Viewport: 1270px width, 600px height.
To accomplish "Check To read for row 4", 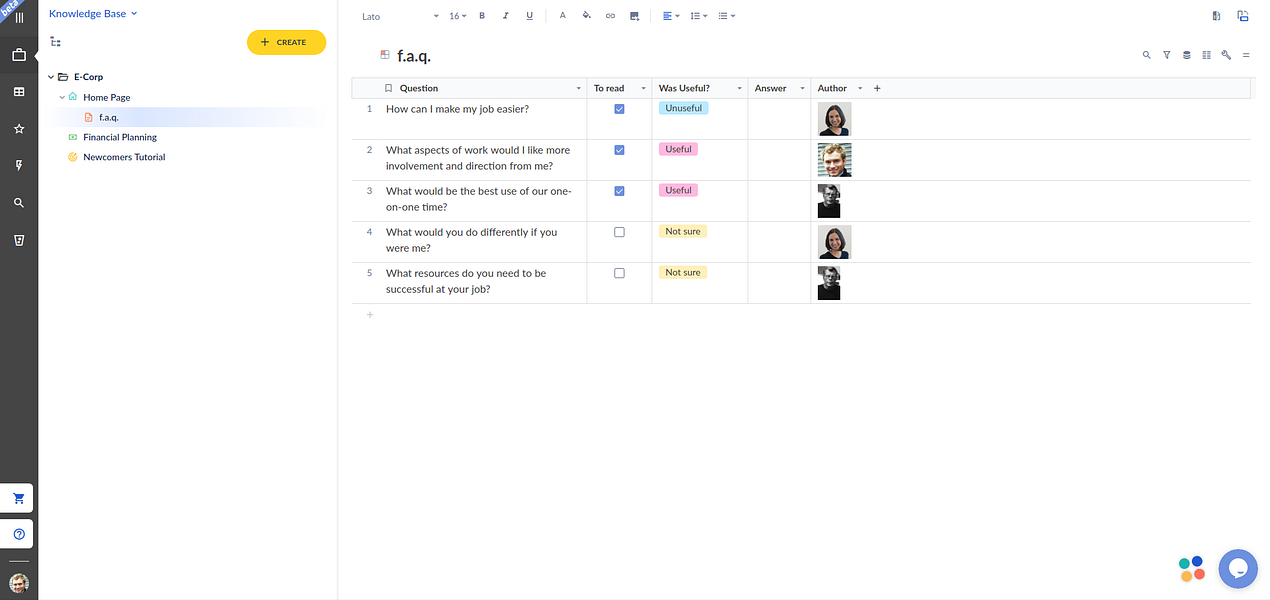I will pyautogui.click(x=619, y=232).
